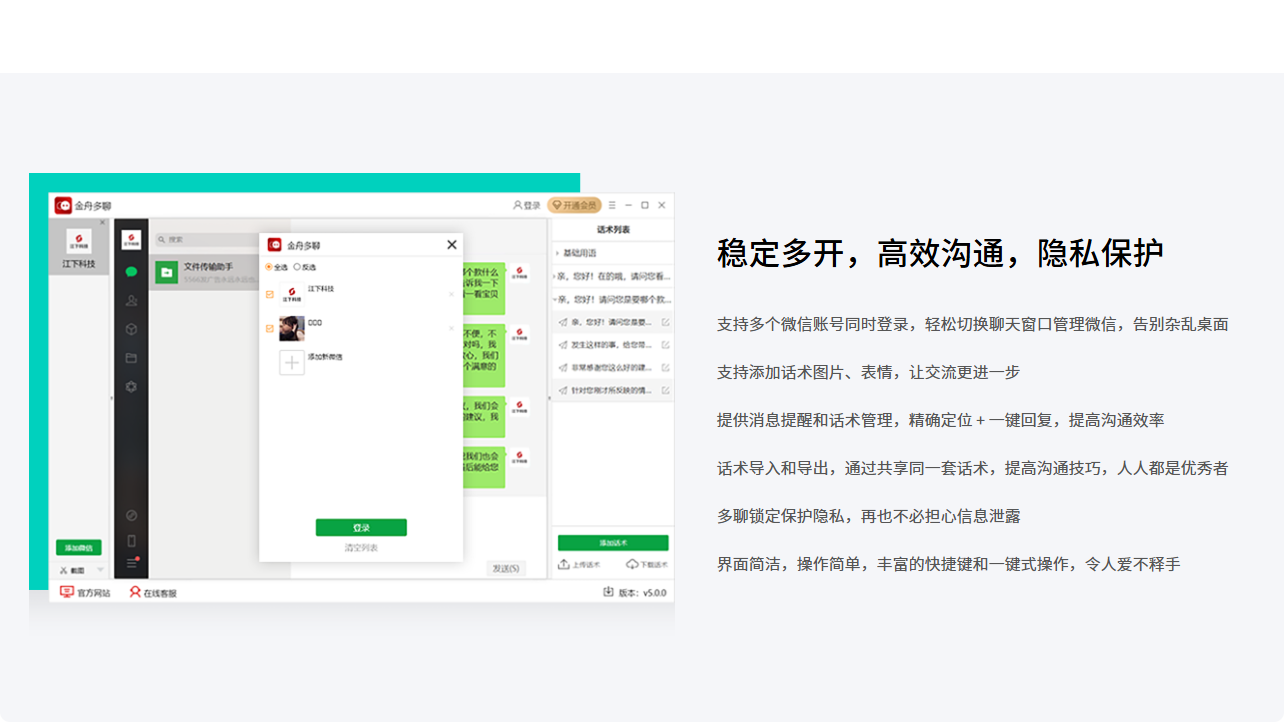Click the green 登录 button in dialog
1284x722 pixels.
361,528
